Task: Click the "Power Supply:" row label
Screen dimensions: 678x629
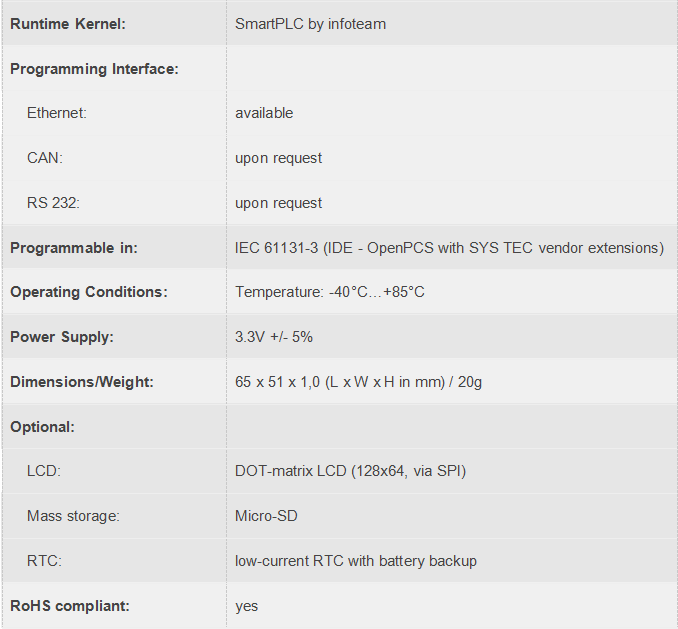Action: [62, 337]
